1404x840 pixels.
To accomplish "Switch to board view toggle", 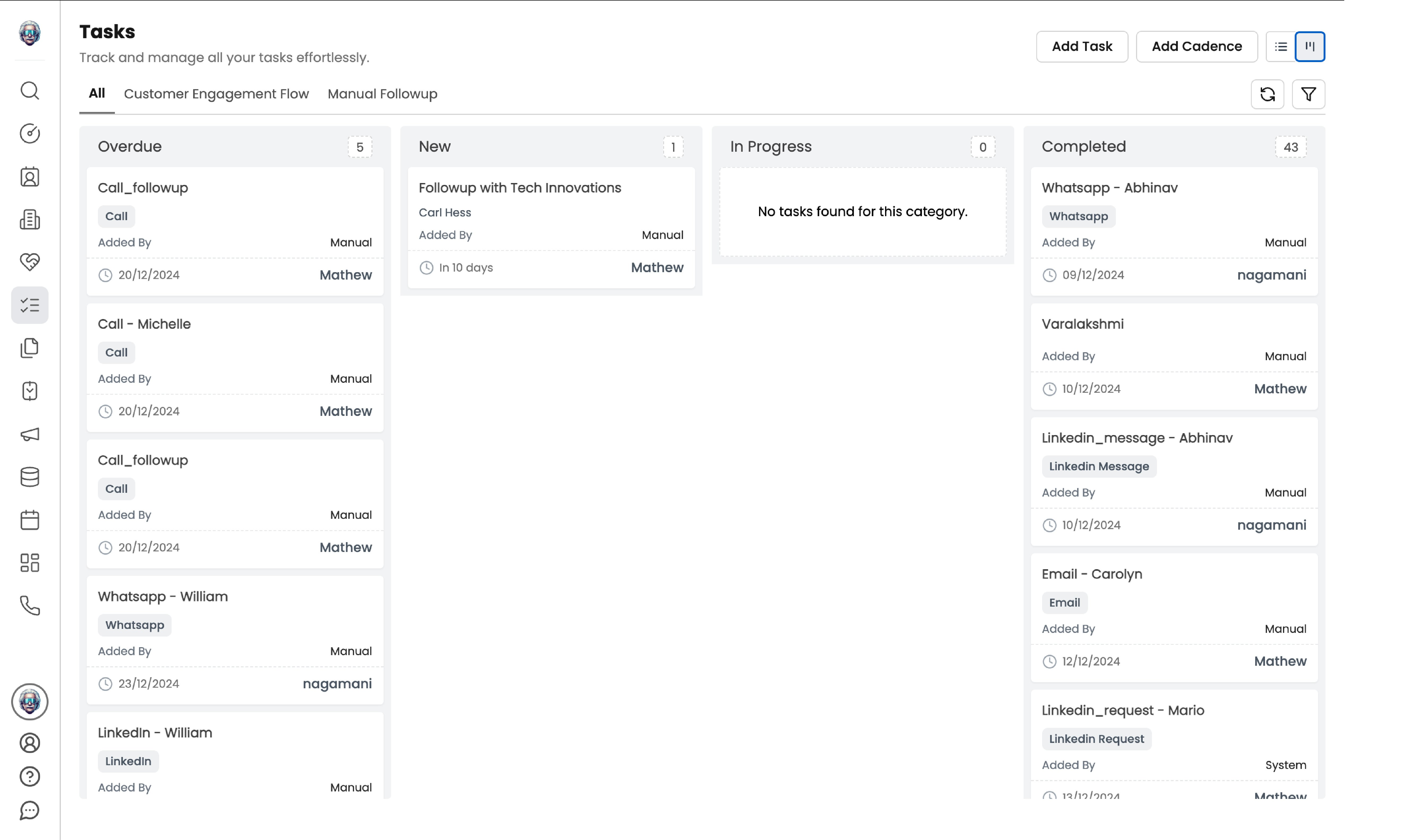I will click(1310, 46).
